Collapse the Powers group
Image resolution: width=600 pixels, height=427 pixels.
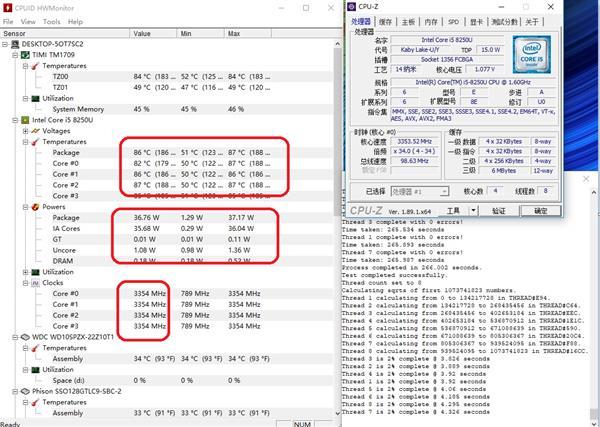[x=25, y=207]
